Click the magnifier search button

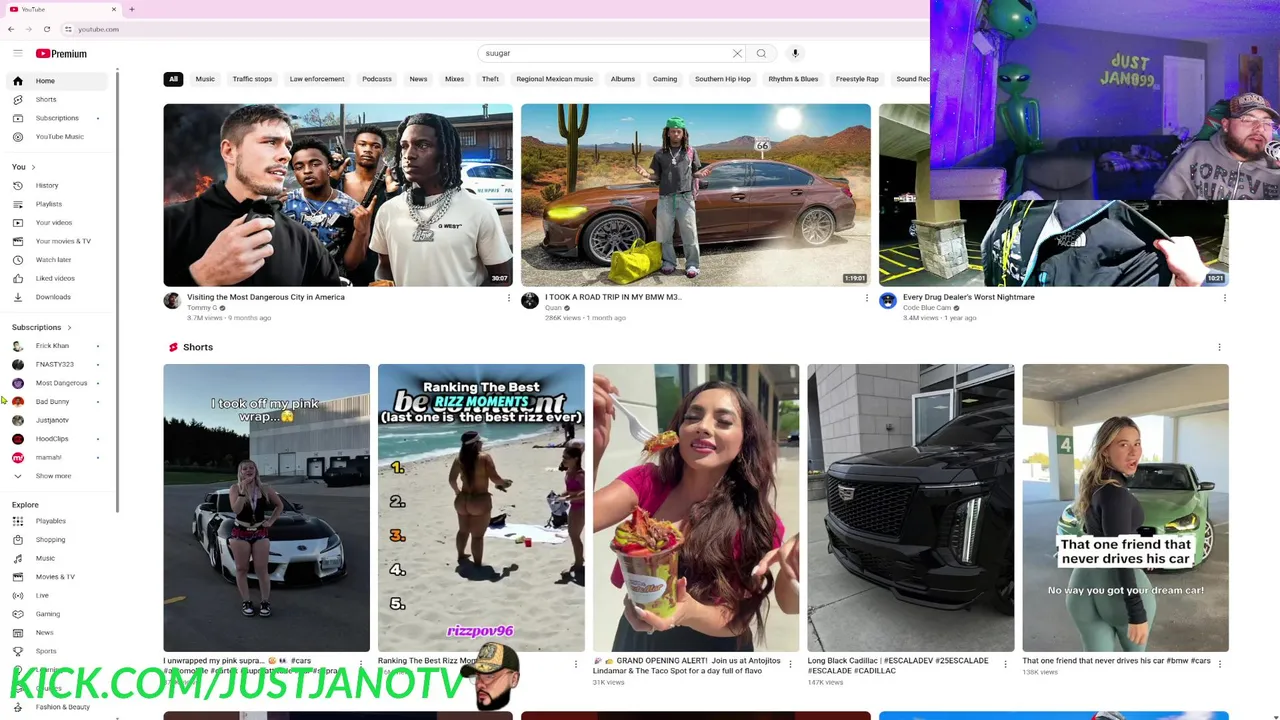tap(761, 53)
